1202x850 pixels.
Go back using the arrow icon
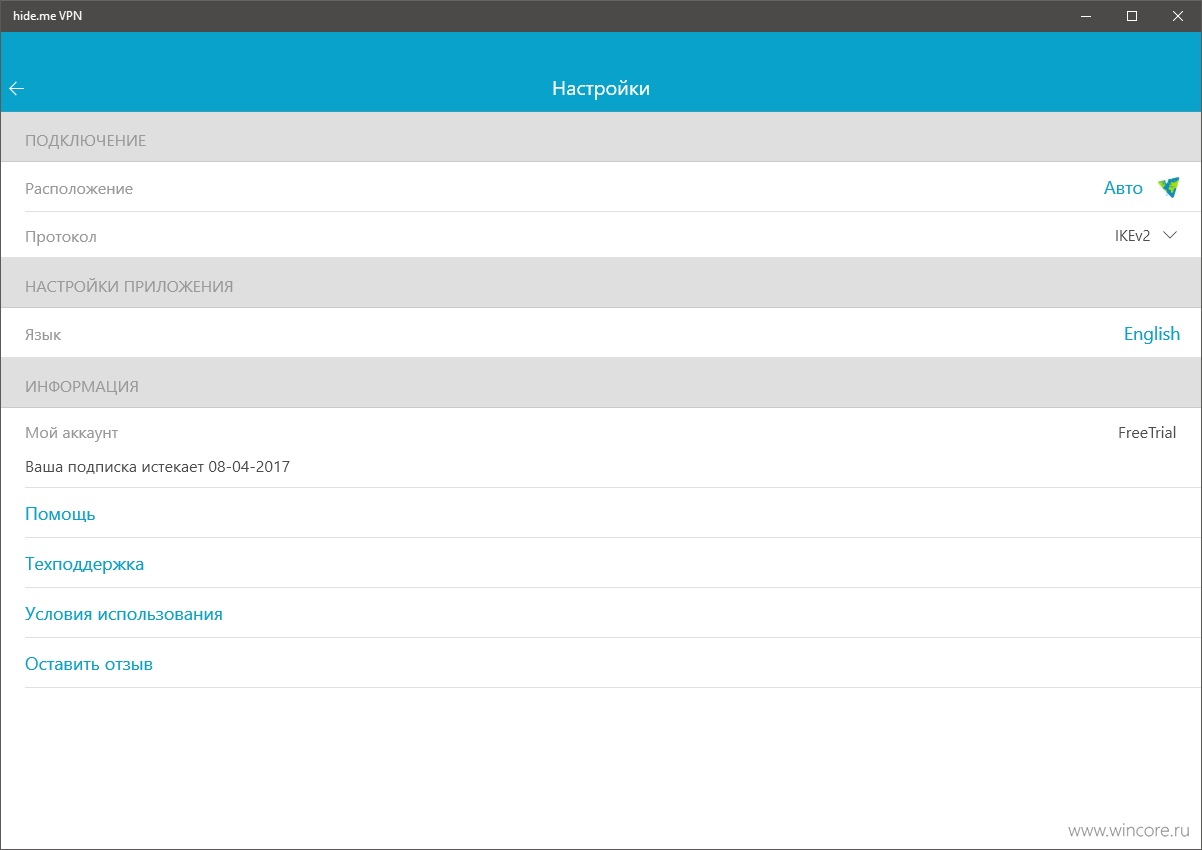point(16,89)
